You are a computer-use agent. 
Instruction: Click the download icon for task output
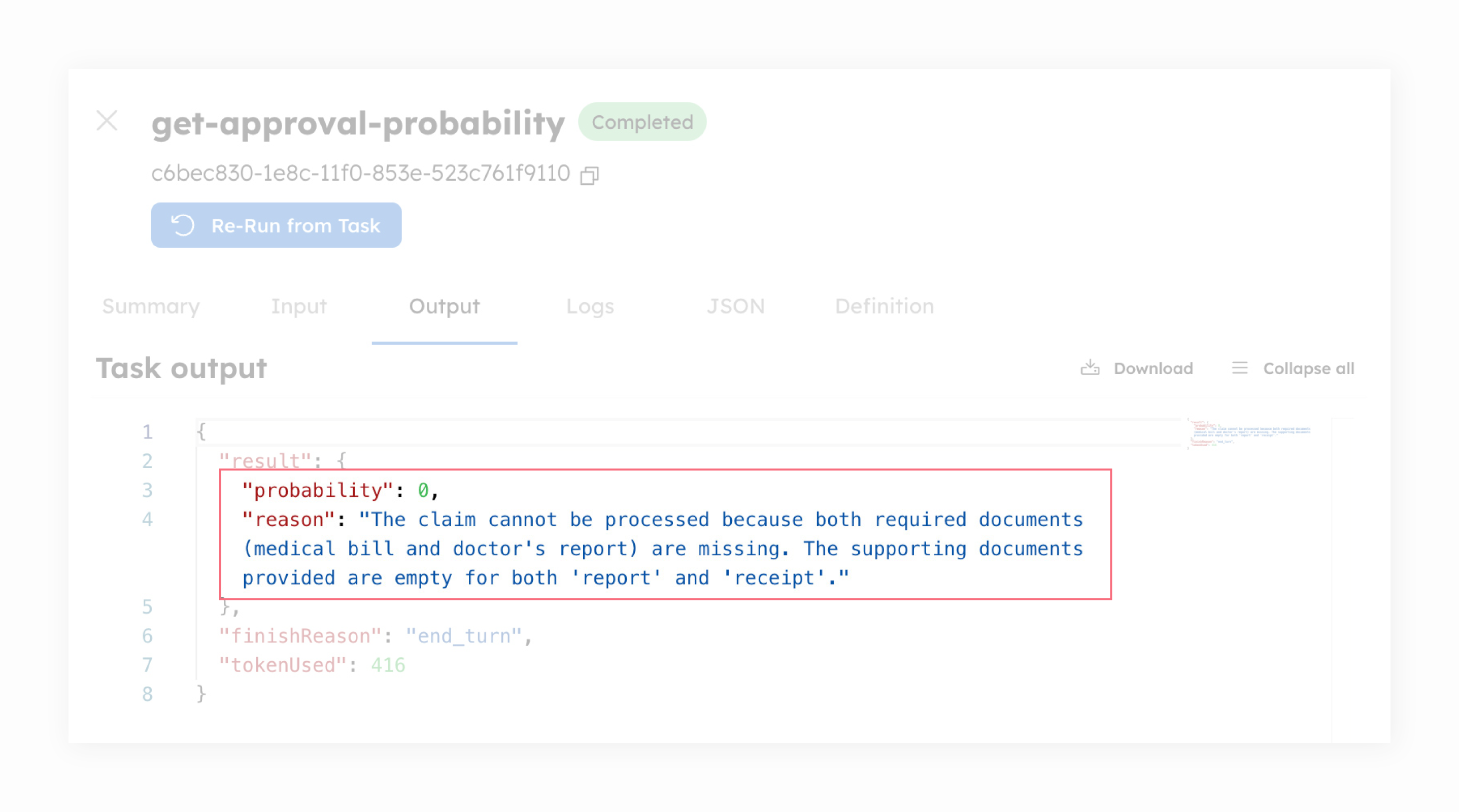coord(1090,368)
